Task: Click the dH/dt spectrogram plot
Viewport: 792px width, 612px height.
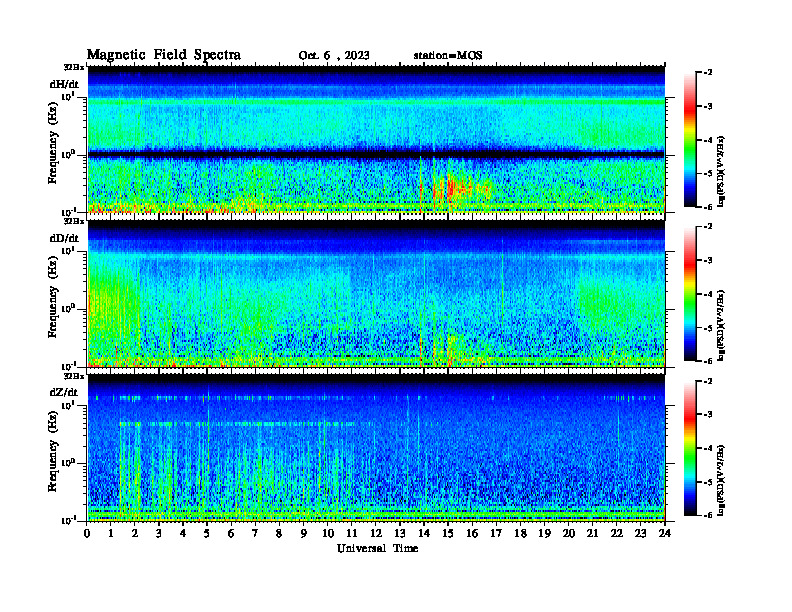Action: click(x=376, y=139)
